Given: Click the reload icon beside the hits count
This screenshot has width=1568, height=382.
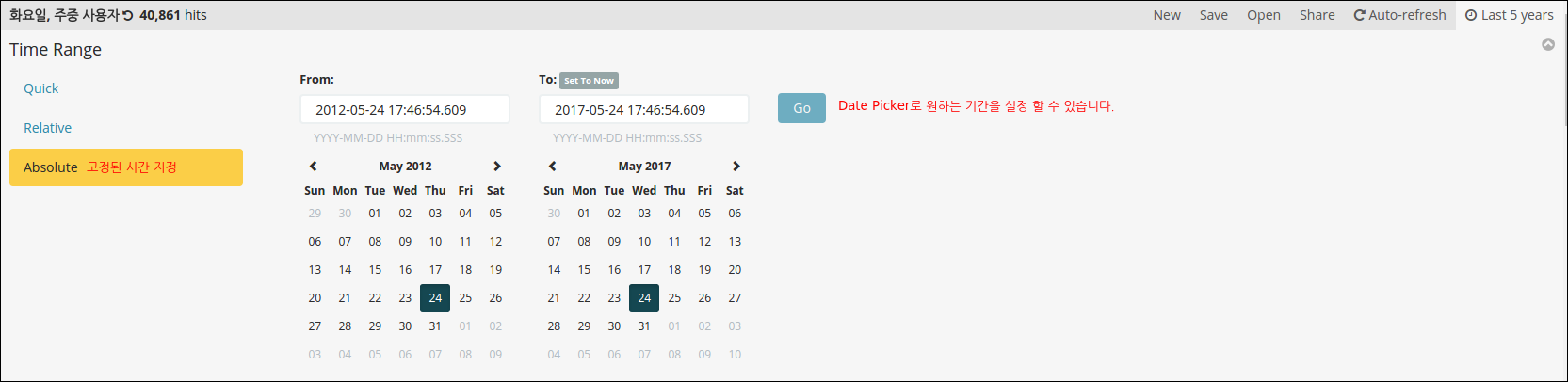Looking at the screenshot, I should tap(128, 15).
